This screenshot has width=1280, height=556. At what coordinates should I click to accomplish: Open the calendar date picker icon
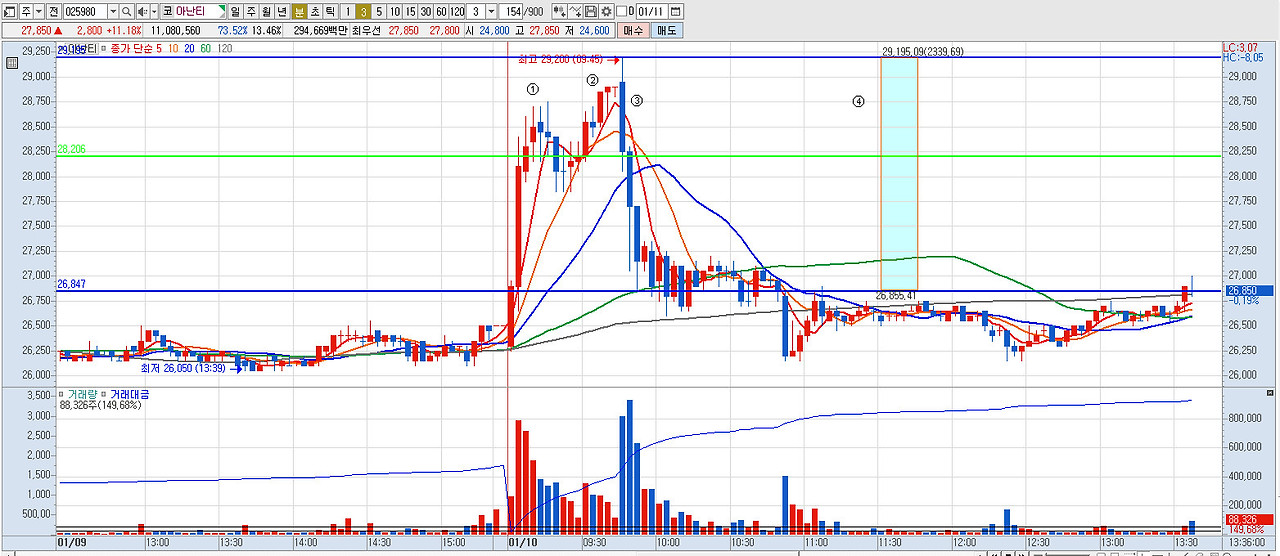point(676,12)
